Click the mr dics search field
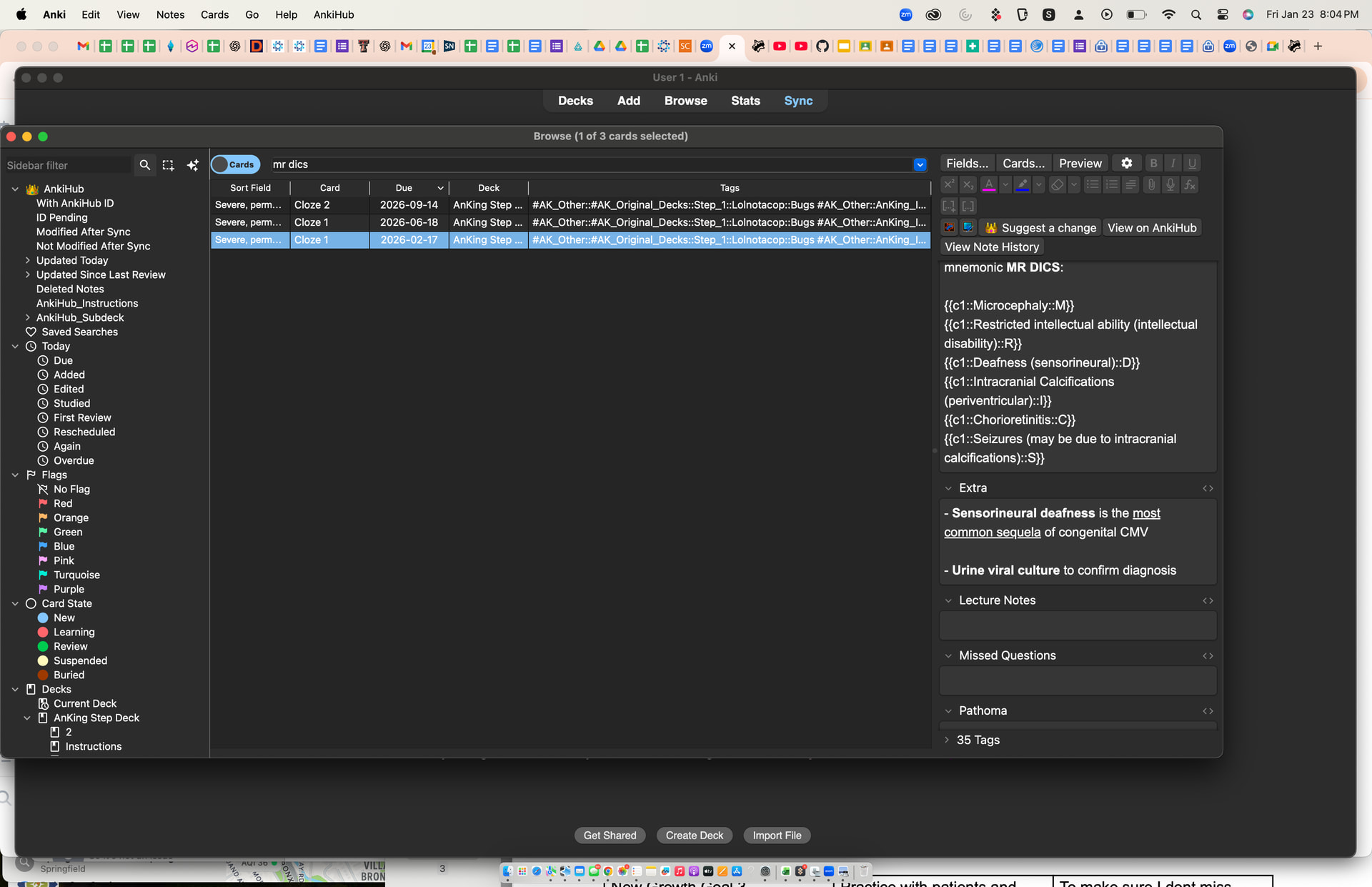Screen dimensions: 1372x887 (586, 164)
